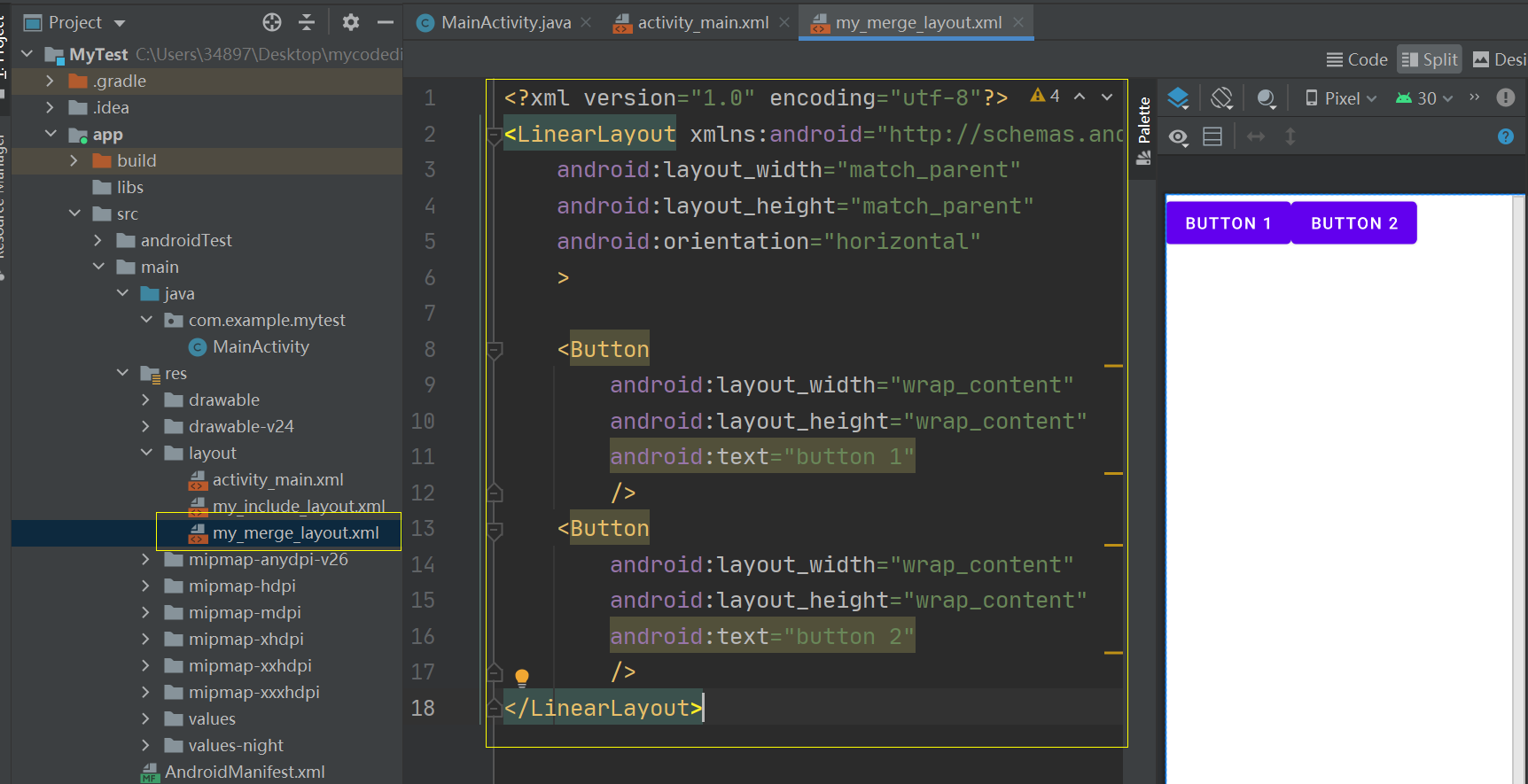Collapse the res folder

(x=122, y=373)
